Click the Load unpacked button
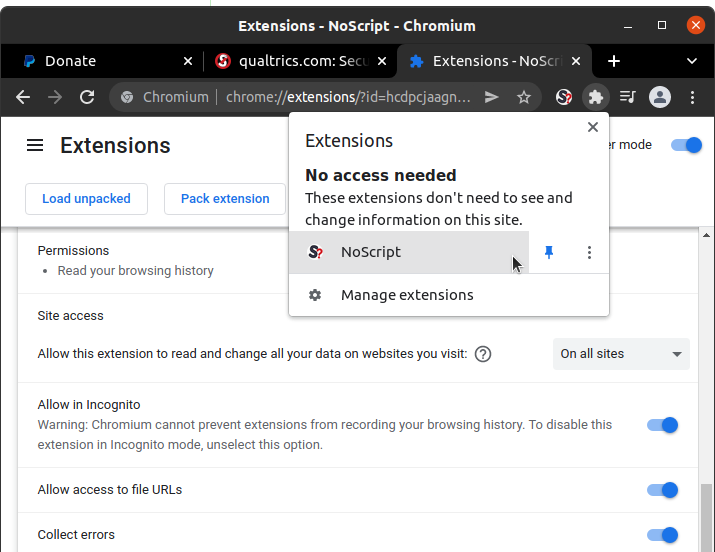The height and width of the screenshot is (552, 715). point(86,199)
